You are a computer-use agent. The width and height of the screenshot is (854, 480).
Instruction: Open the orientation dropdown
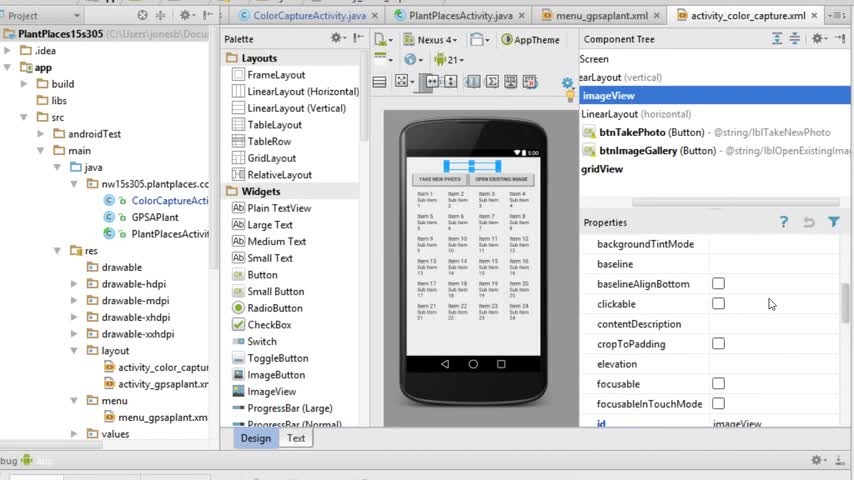pos(479,40)
